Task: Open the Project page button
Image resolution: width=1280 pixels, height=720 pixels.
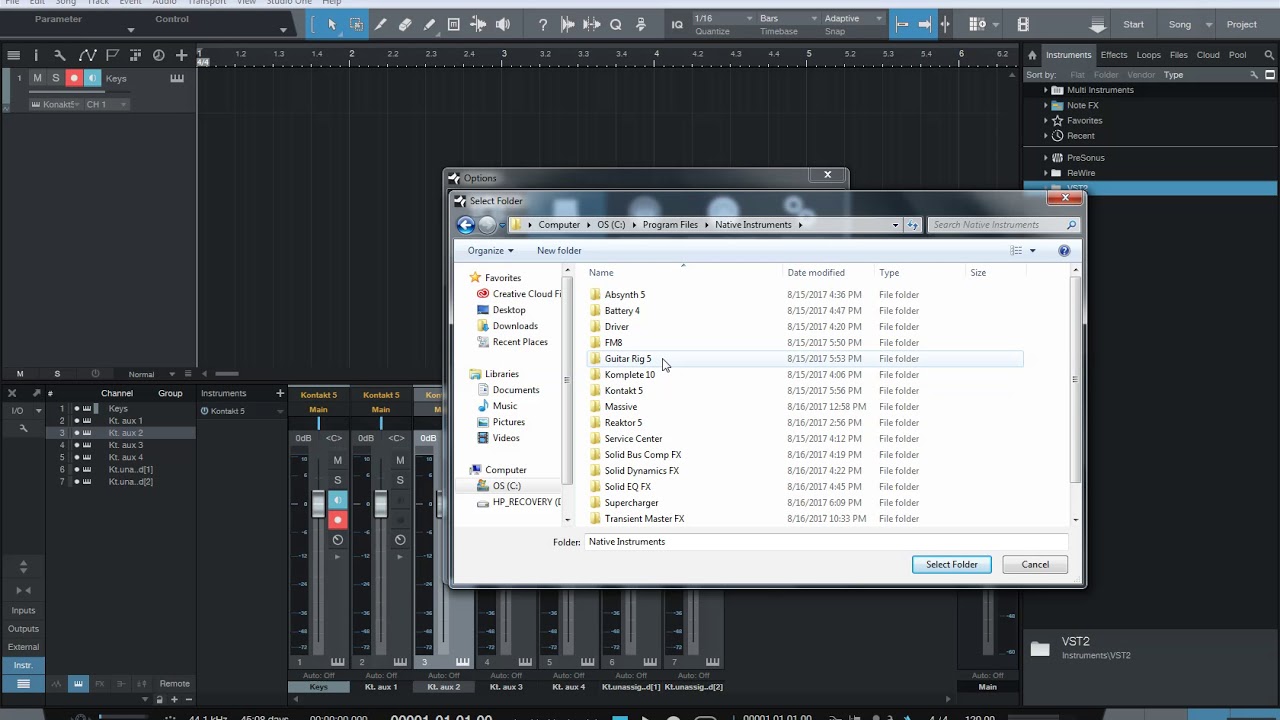Action: [1241, 24]
